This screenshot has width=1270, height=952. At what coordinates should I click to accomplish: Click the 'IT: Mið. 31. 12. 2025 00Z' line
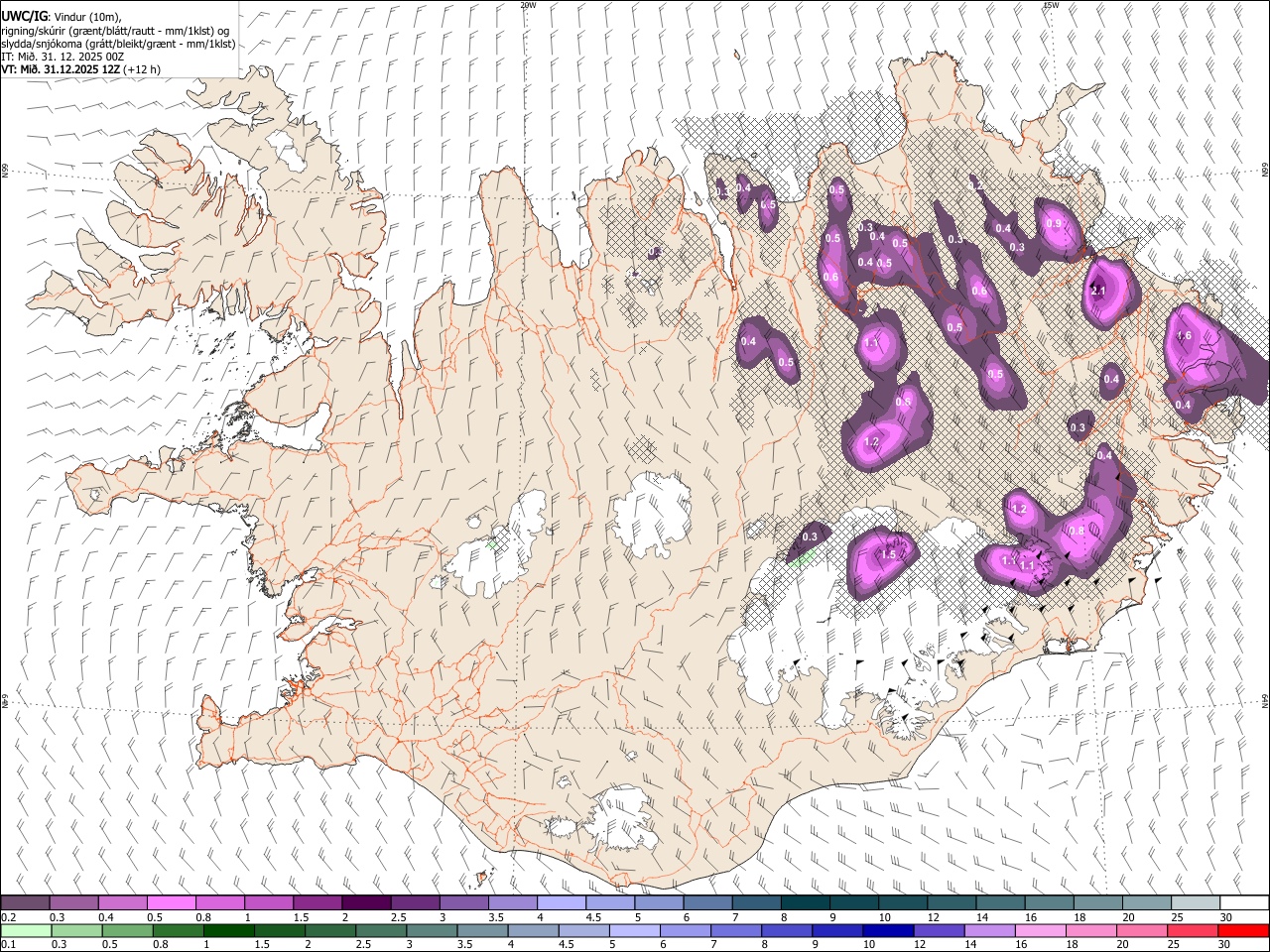pyautogui.click(x=63, y=57)
